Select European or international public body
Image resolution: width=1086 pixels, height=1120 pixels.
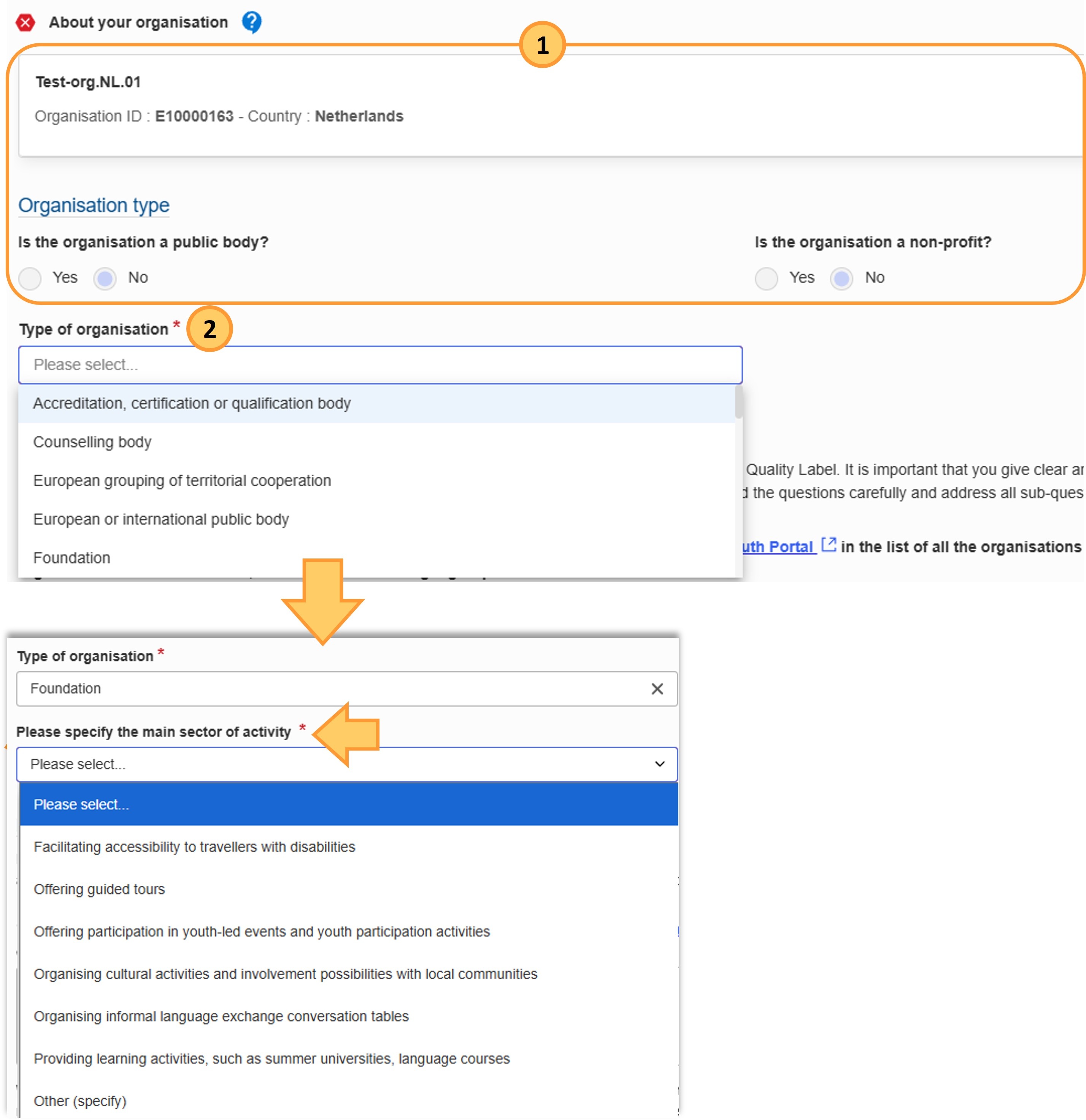[x=161, y=519]
